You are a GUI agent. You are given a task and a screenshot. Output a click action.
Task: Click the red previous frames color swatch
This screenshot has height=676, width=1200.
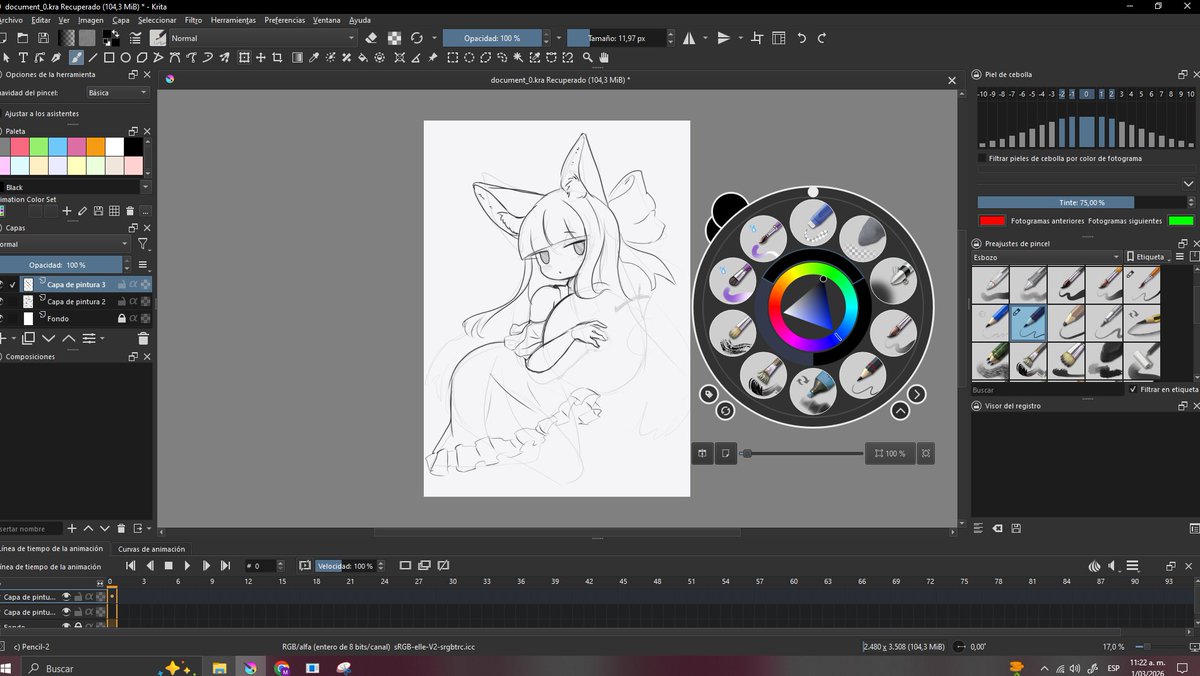point(991,220)
